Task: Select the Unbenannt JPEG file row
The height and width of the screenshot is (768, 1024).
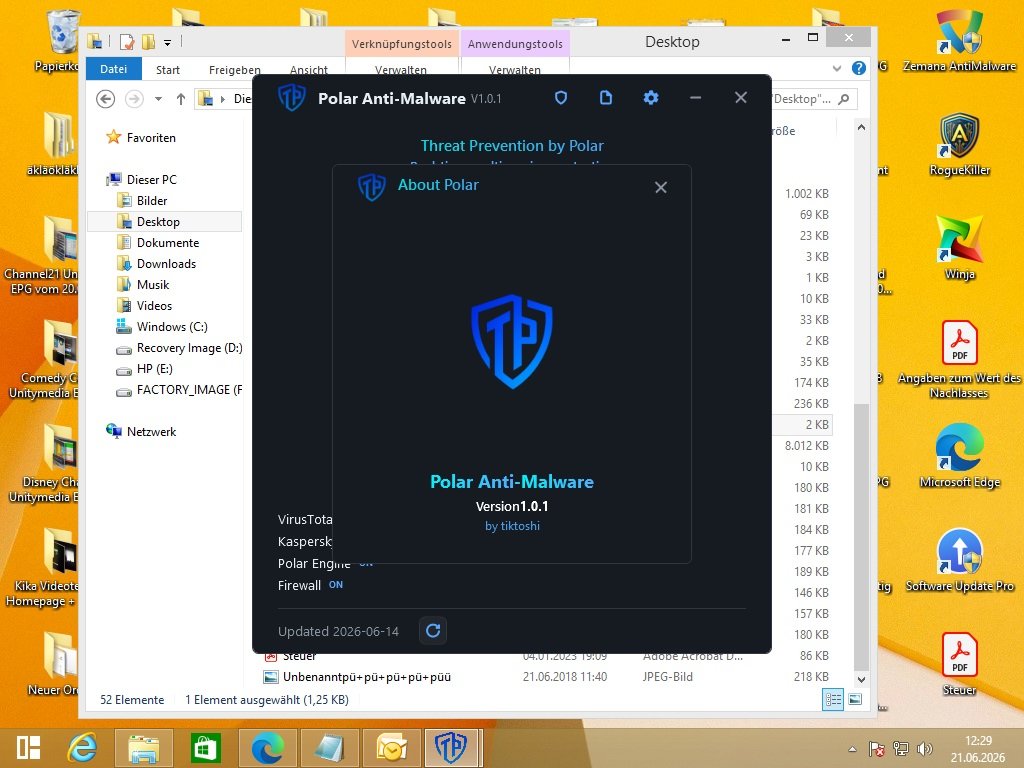Action: [x=546, y=677]
